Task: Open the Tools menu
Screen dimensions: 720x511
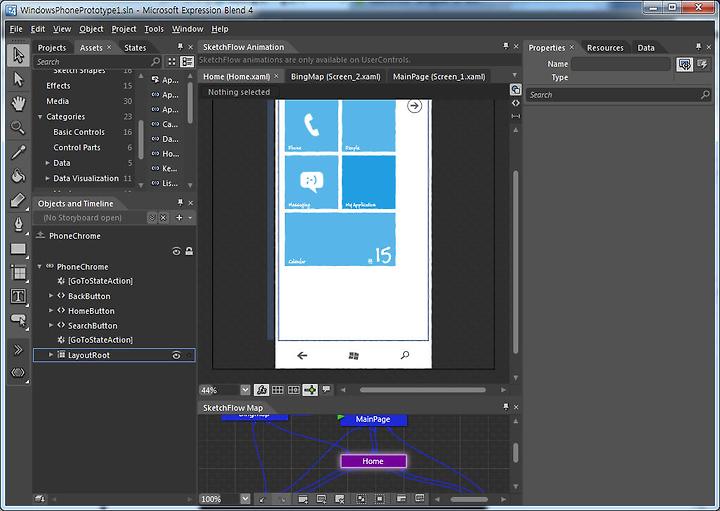Action: tap(154, 29)
